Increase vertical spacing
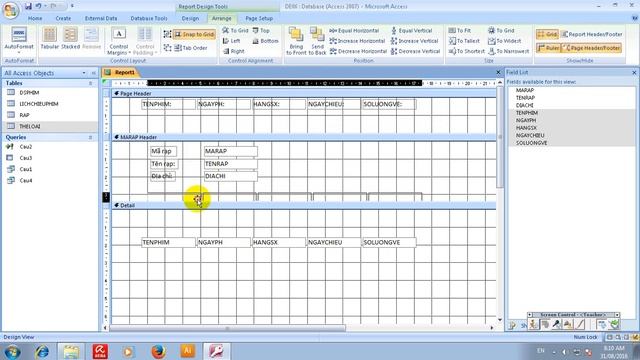Image resolution: width=640 pixels, height=360 pixels. pos(414,41)
